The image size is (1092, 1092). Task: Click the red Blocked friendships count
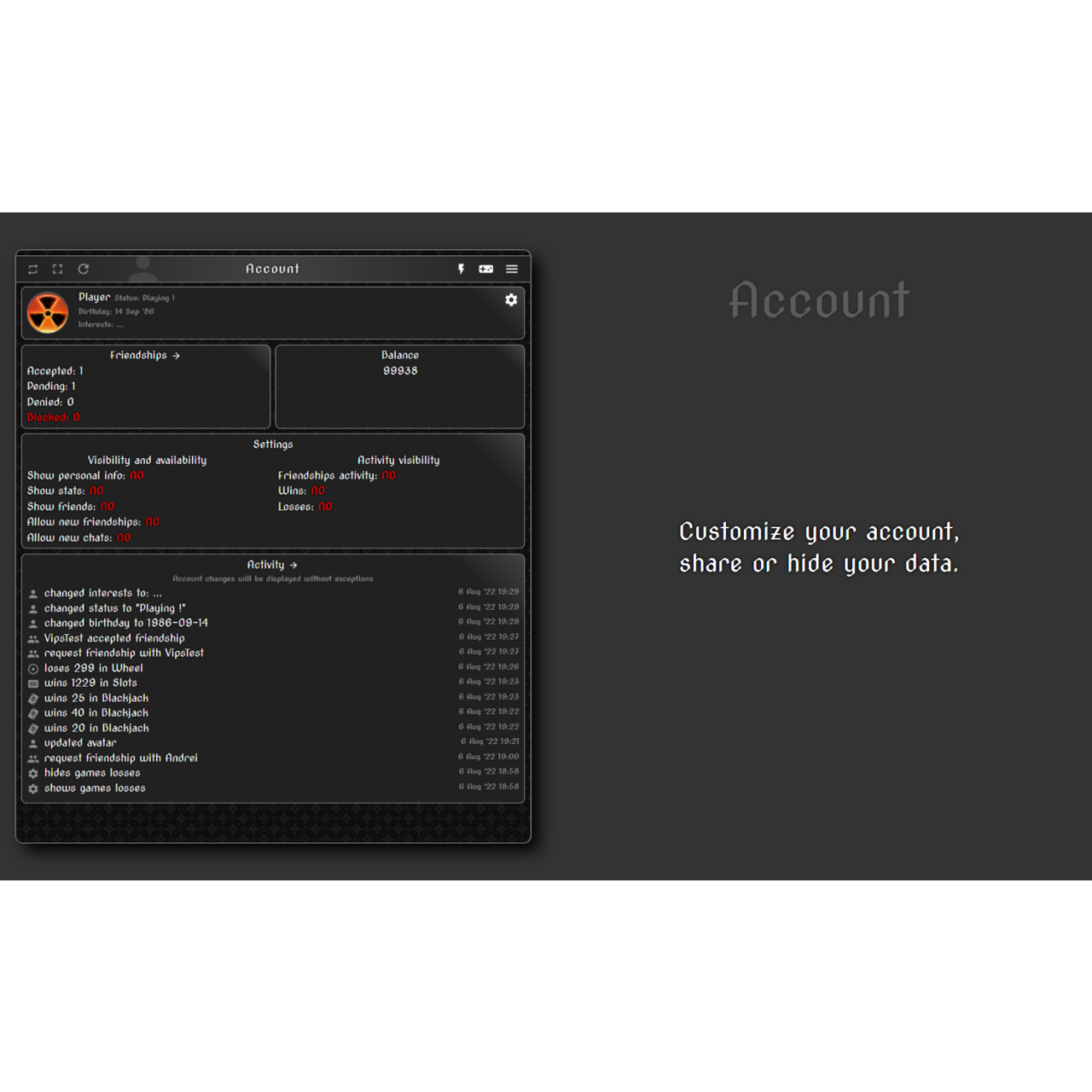(x=53, y=417)
